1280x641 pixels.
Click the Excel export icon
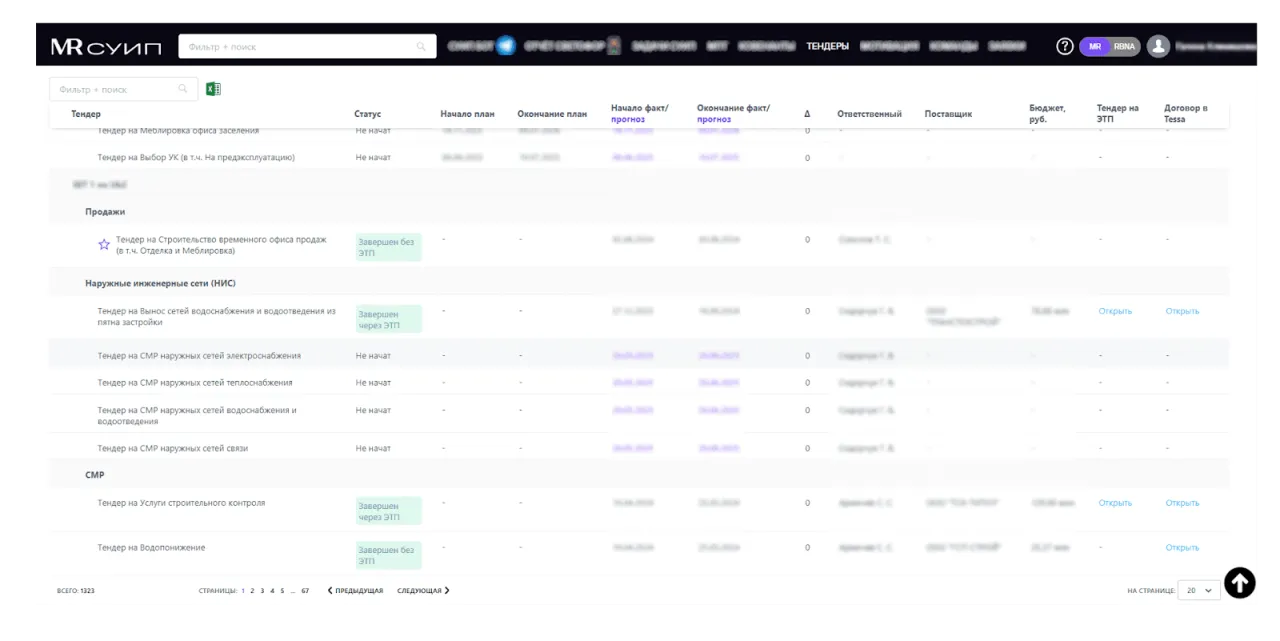[213, 89]
